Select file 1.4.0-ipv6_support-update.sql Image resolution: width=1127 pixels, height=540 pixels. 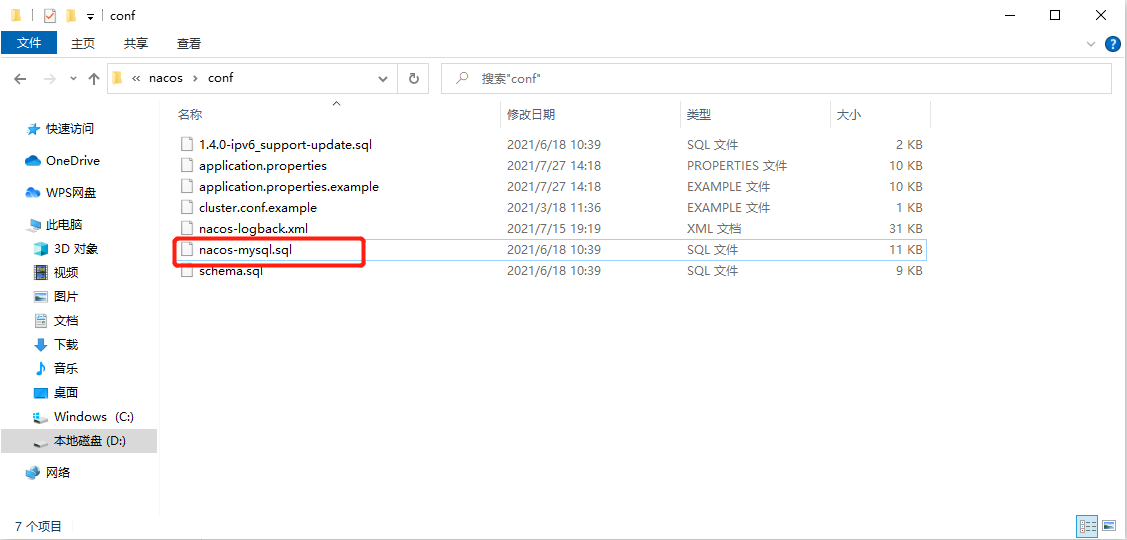point(285,145)
